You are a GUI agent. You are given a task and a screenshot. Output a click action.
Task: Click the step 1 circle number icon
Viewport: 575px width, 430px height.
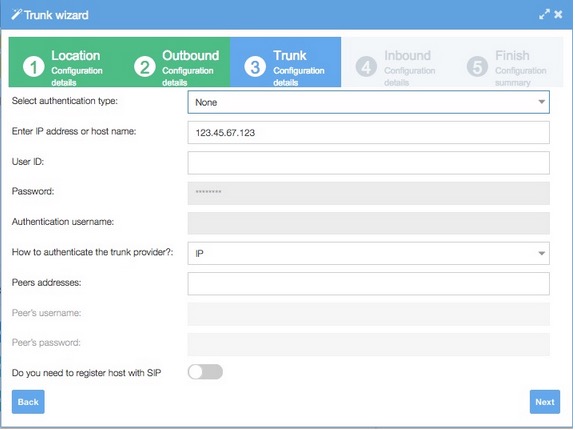33,67
